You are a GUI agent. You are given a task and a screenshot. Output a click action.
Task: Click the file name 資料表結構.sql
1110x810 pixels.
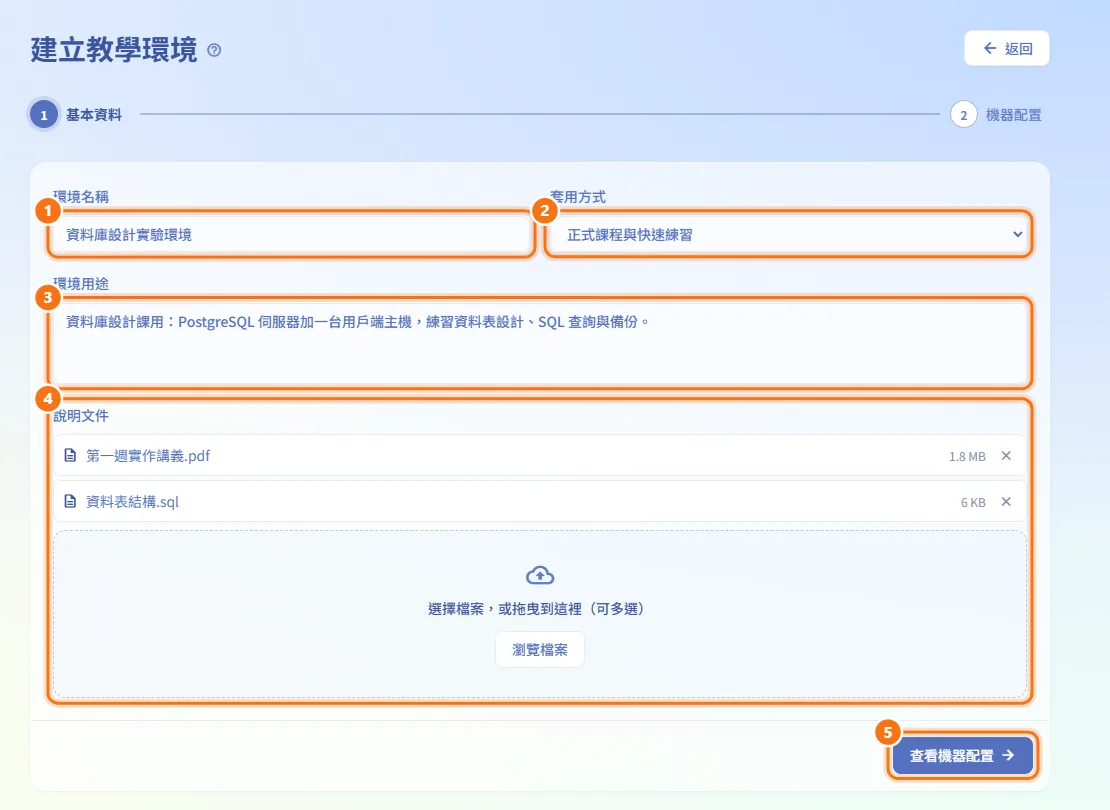(132, 502)
